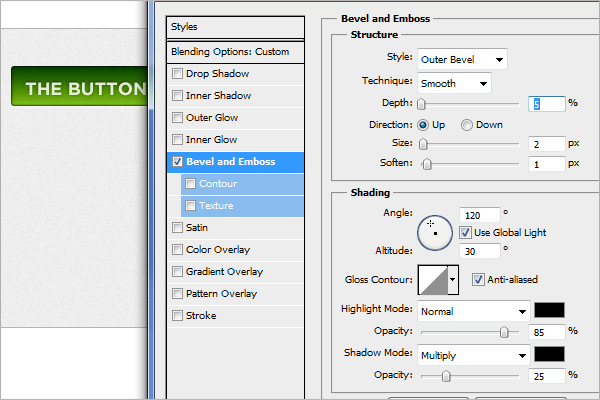
Task: Click the Angle value field
Action: [479, 215]
